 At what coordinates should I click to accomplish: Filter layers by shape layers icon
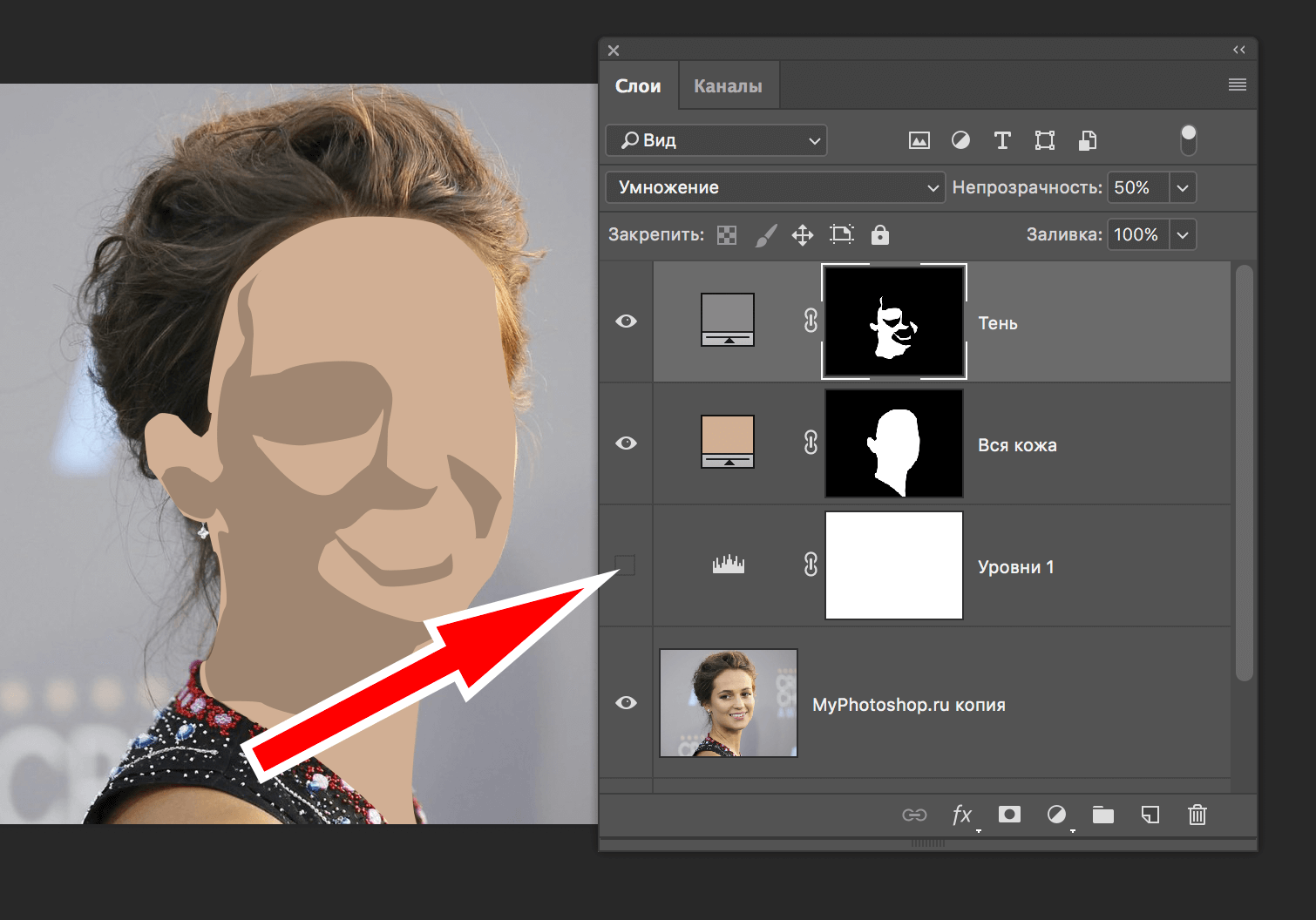click(x=1044, y=140)
